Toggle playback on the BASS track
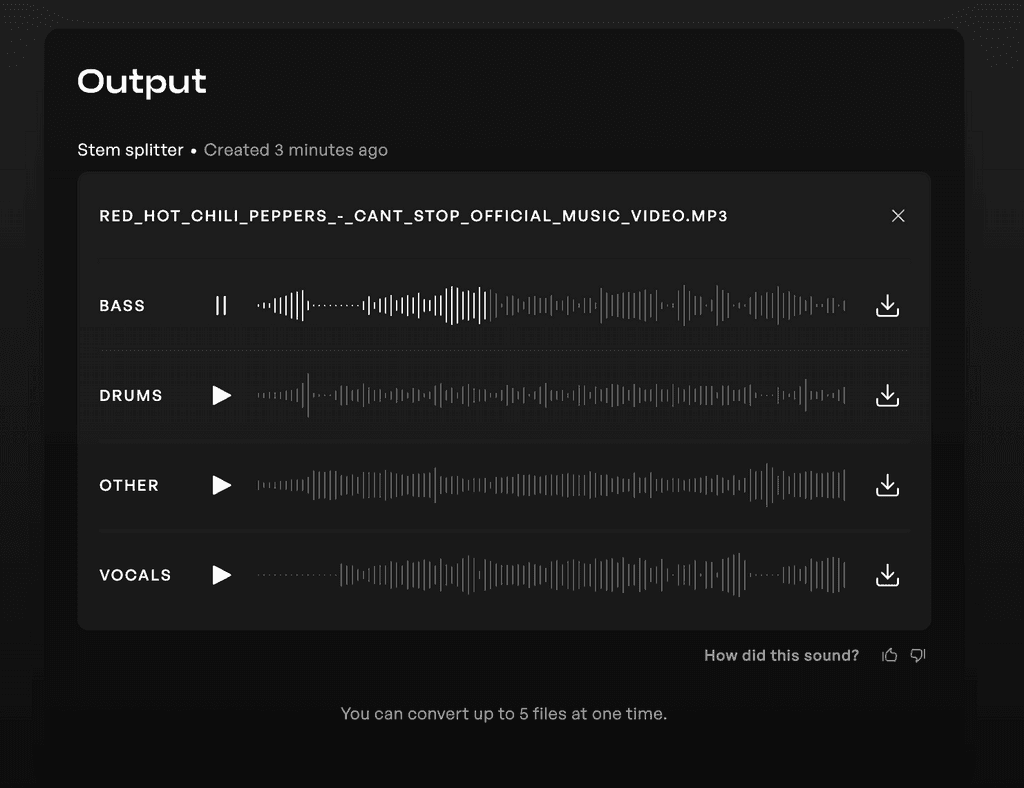Viewport: 1024px width, 788px height. tap(221, 305)
